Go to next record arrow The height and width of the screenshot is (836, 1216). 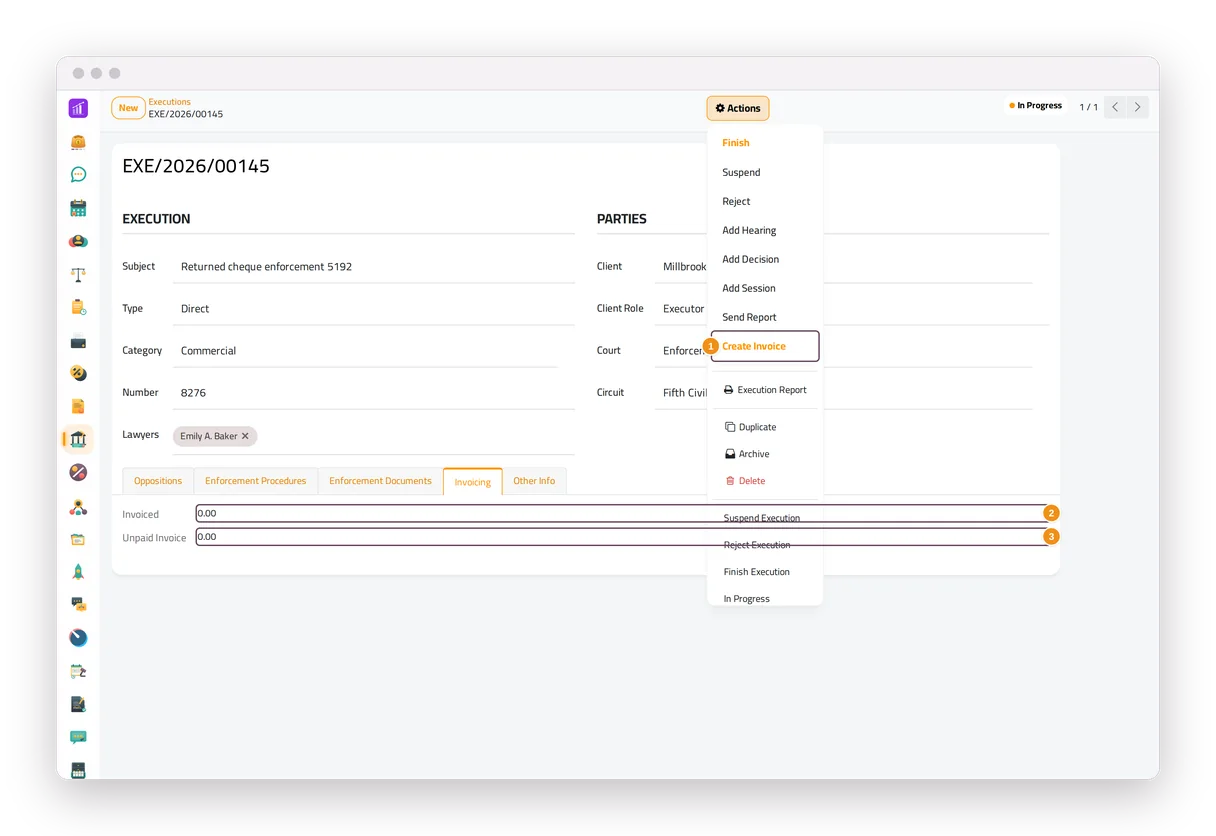pos(1138,107)
